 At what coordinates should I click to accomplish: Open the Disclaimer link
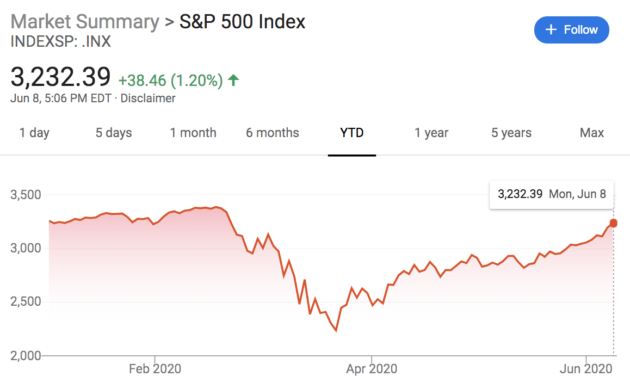coord(148,98)
